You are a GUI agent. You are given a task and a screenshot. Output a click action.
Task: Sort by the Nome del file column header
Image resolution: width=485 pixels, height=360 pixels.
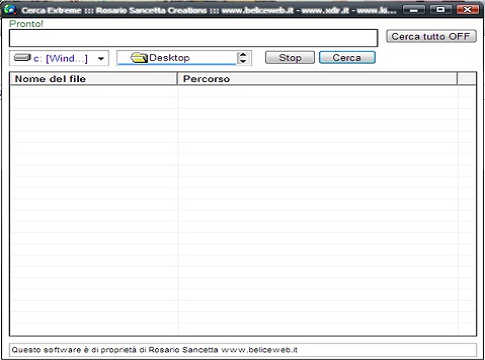94,79
